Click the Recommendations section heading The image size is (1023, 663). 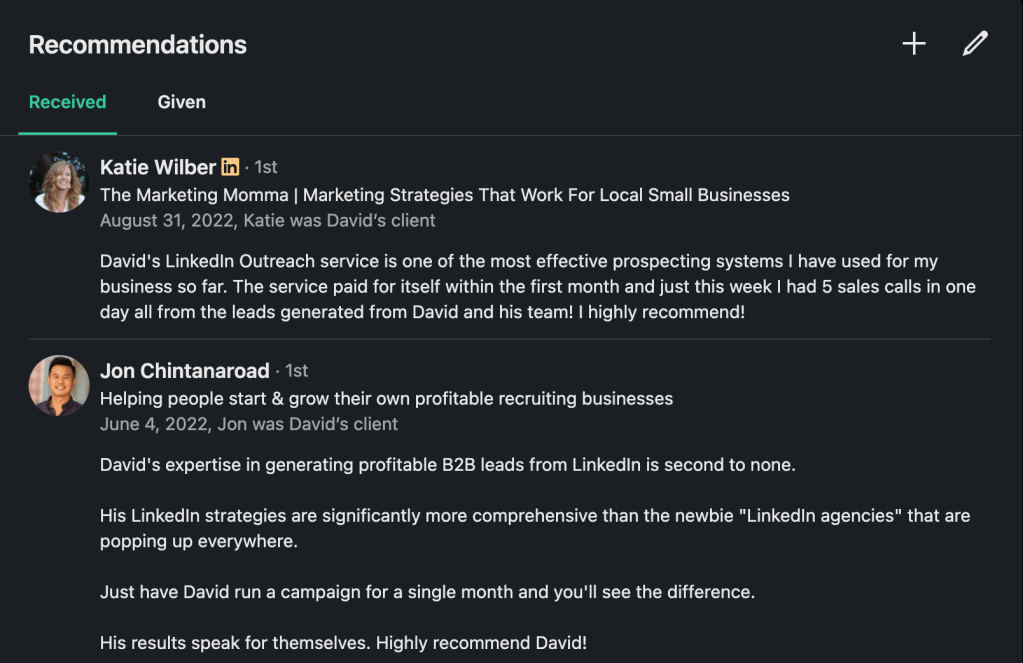point(138,45)
